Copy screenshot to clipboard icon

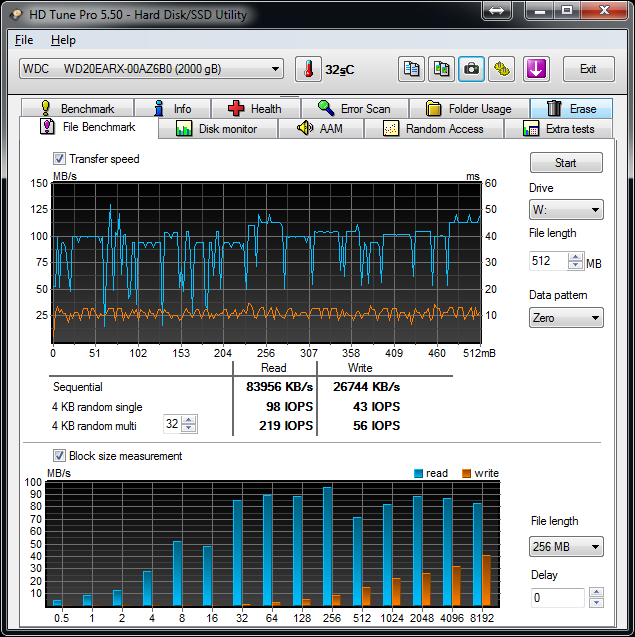point(441,69)
